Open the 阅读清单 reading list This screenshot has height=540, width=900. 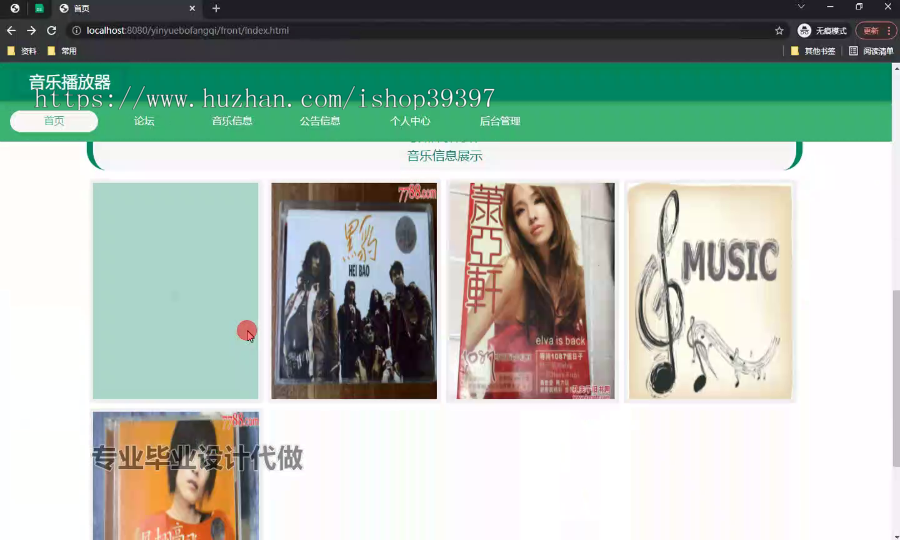tap(871, 51)
